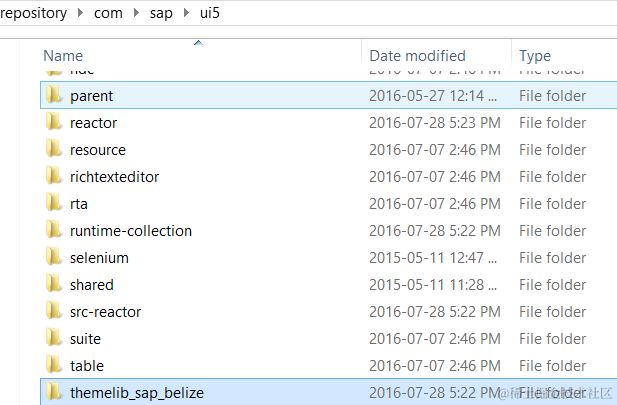Click the table folder icon
617x405 pixels.
click(x=54, y=366)
